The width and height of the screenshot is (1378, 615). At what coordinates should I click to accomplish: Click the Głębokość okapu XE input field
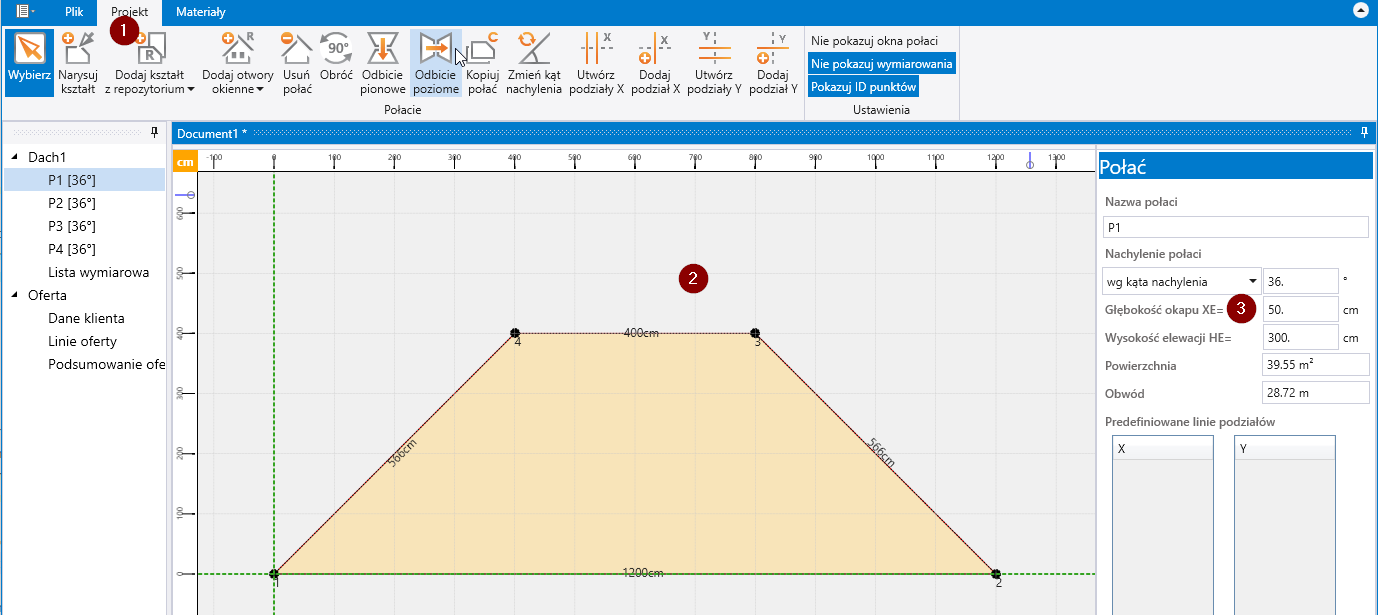coord(1299,309)
